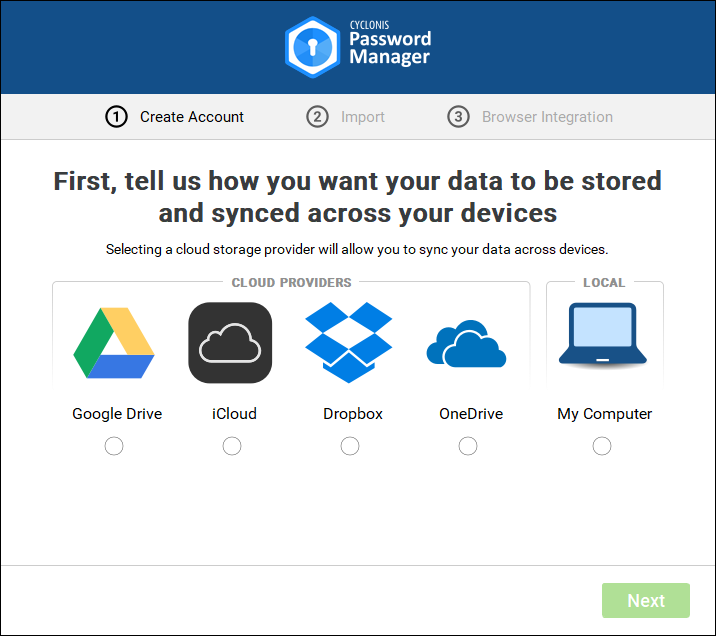Viewport: 716px width, 636px height.
Task: Click the step 1 circle number icon
Action: (x=116, y=117)
